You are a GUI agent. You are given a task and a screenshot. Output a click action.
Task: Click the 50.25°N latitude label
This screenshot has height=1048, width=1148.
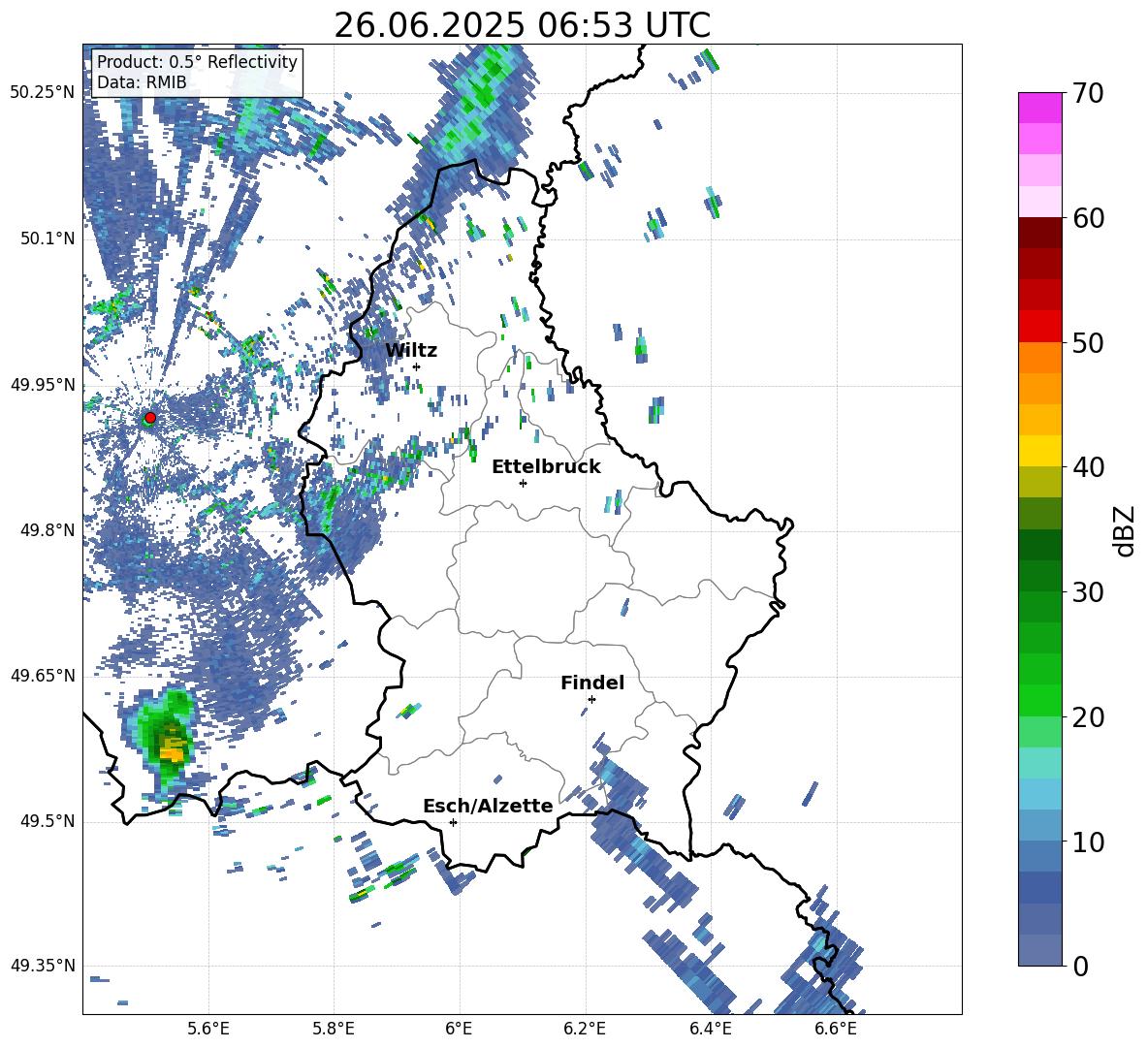coord(43,94)
